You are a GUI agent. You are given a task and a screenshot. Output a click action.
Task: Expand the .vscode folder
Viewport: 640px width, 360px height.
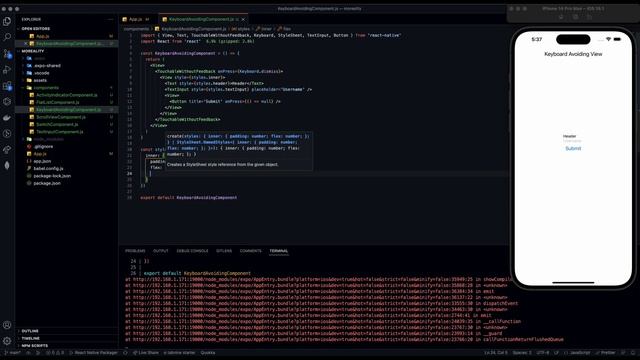pos(42,73)
